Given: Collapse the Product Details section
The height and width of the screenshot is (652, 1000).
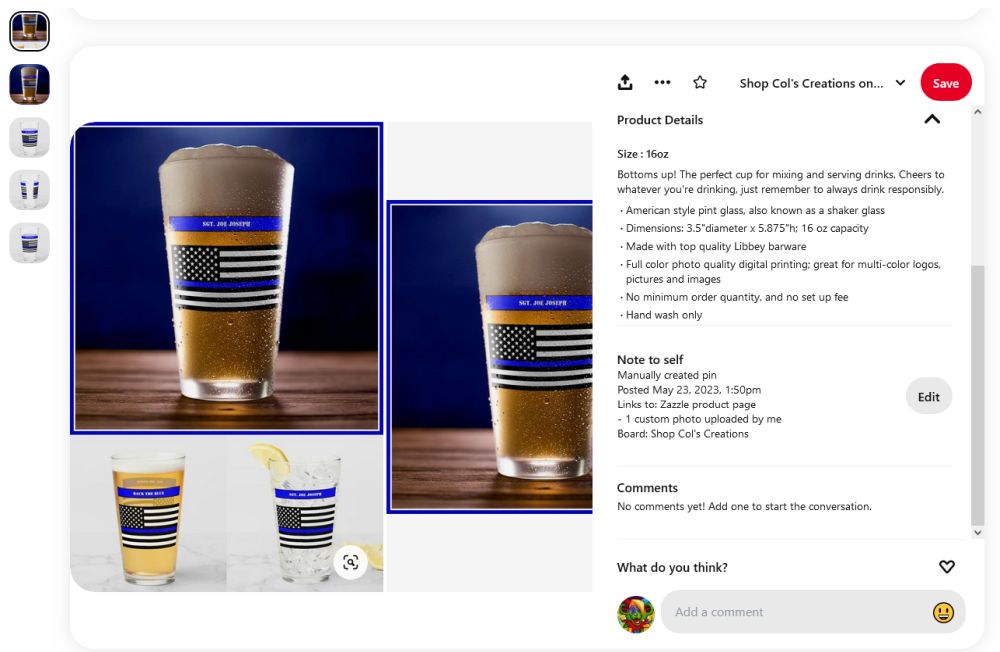Looking at the screenshot, I should tap(932, 119).
